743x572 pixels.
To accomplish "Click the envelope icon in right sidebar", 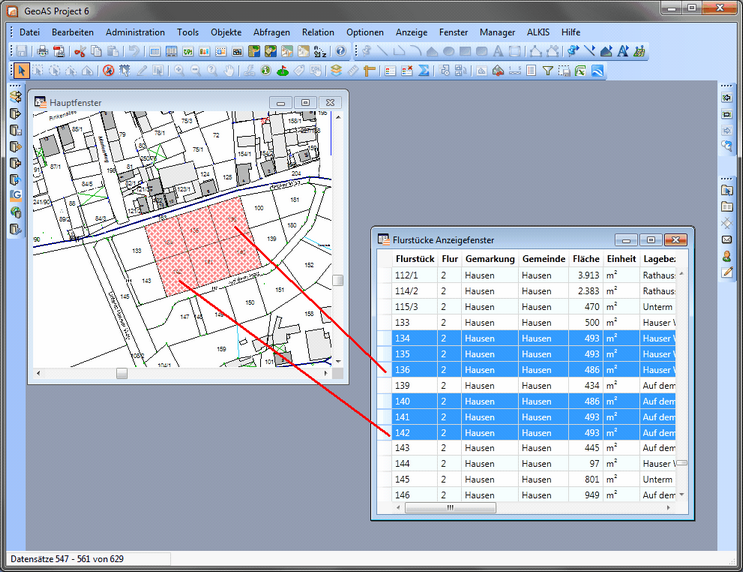I will (727, 240).
